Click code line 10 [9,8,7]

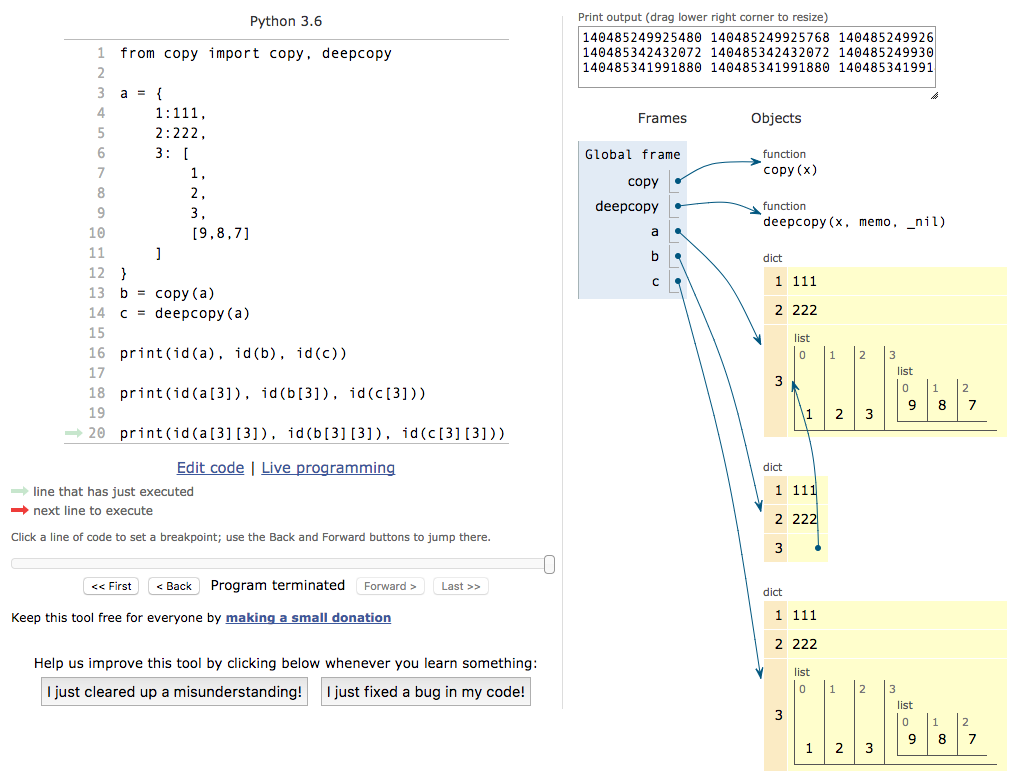pyautogui.click(x=221, y=233)
